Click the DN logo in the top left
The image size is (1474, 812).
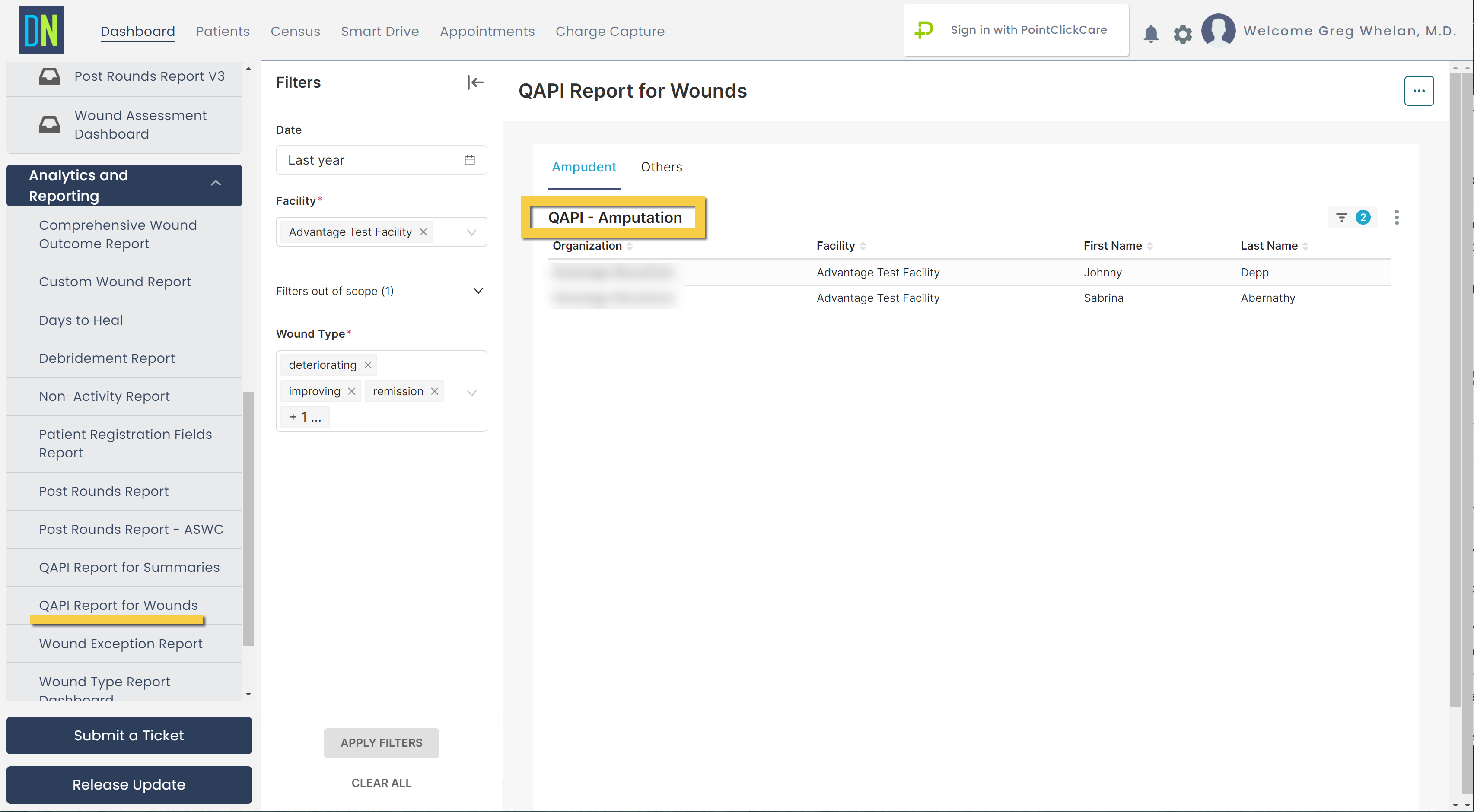coord(41,30)
